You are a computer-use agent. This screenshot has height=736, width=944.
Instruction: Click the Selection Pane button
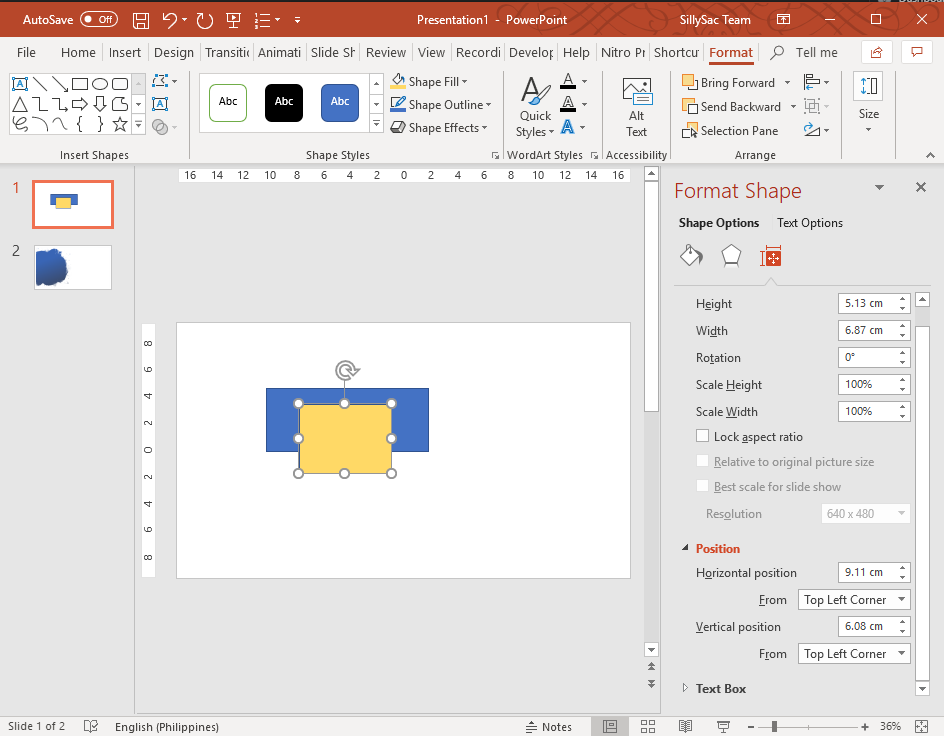coord(730,130)
